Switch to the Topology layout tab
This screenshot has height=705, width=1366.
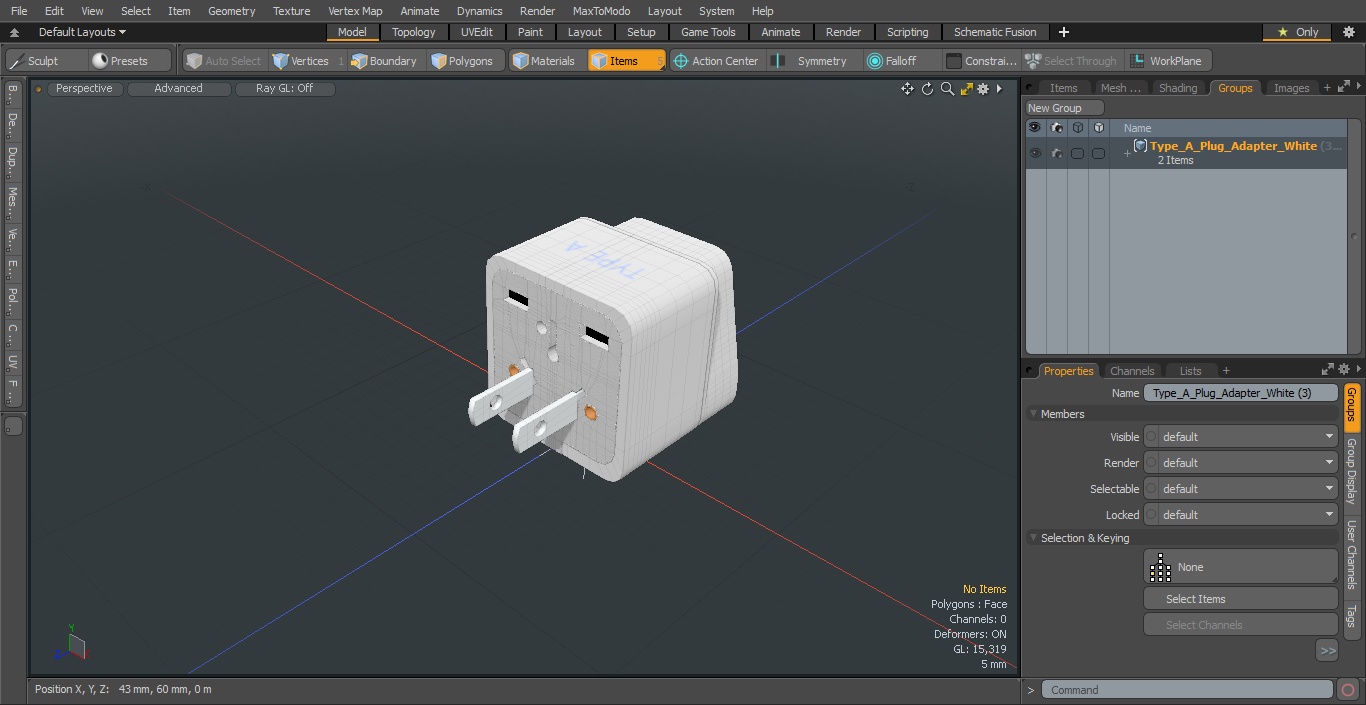[x=413, y=32]
